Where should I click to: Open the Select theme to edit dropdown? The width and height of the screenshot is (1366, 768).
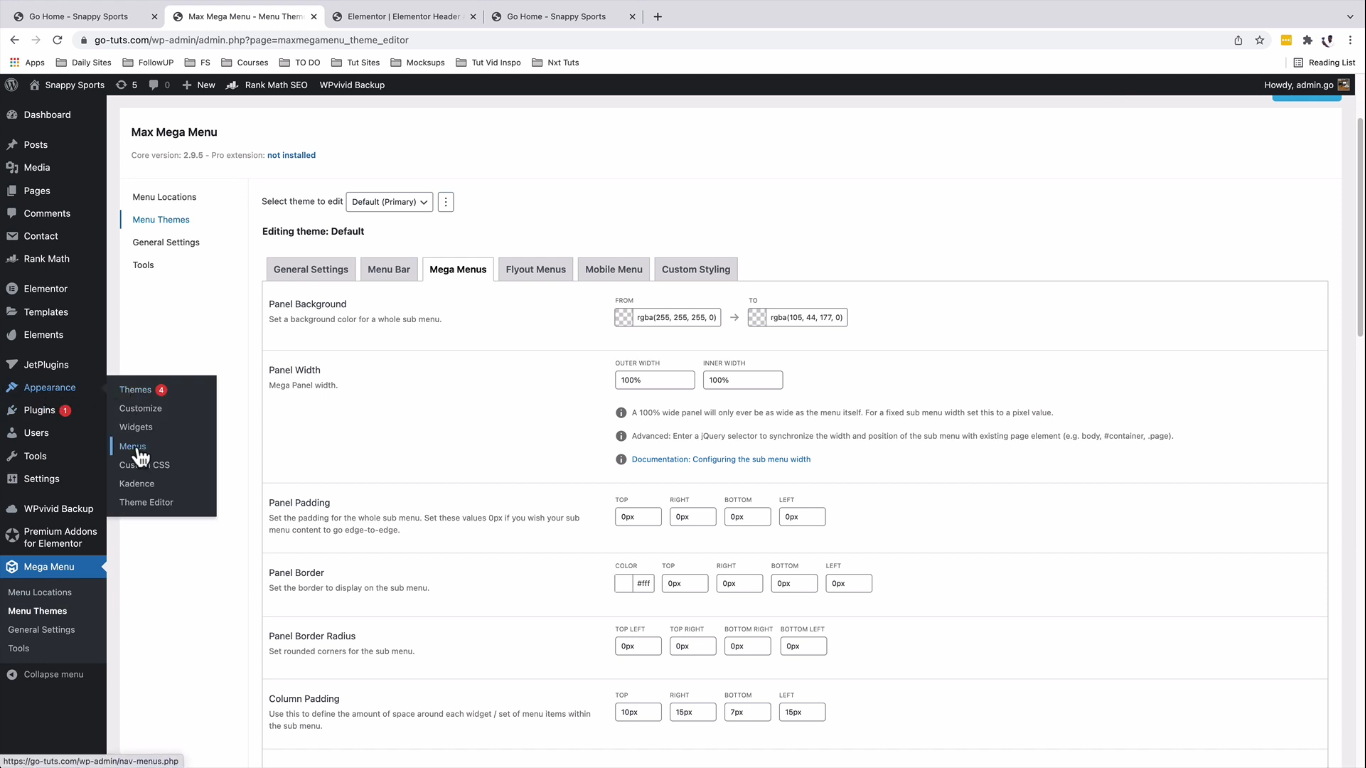(x=389, y=202)
